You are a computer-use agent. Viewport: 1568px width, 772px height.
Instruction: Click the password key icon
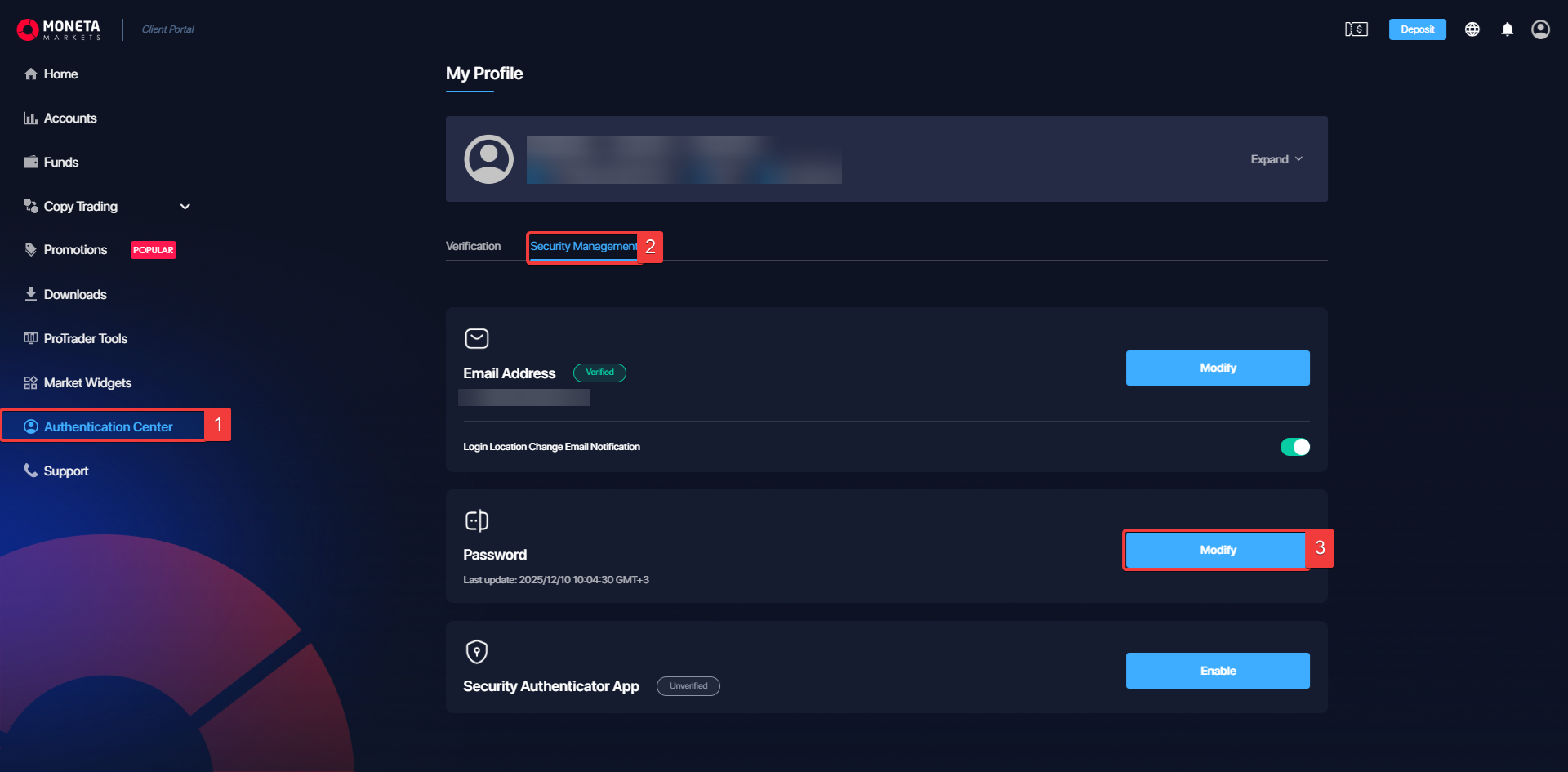pyautogui.click(x=477, y=520)
